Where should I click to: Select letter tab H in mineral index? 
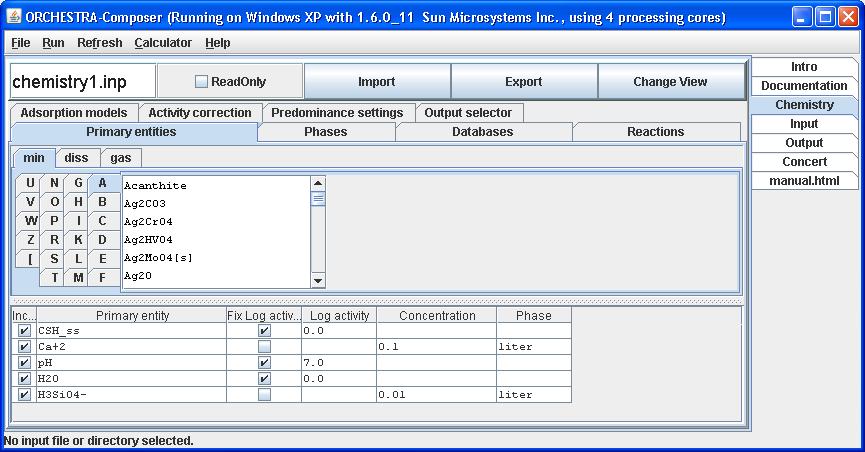[x=78, y=202]
